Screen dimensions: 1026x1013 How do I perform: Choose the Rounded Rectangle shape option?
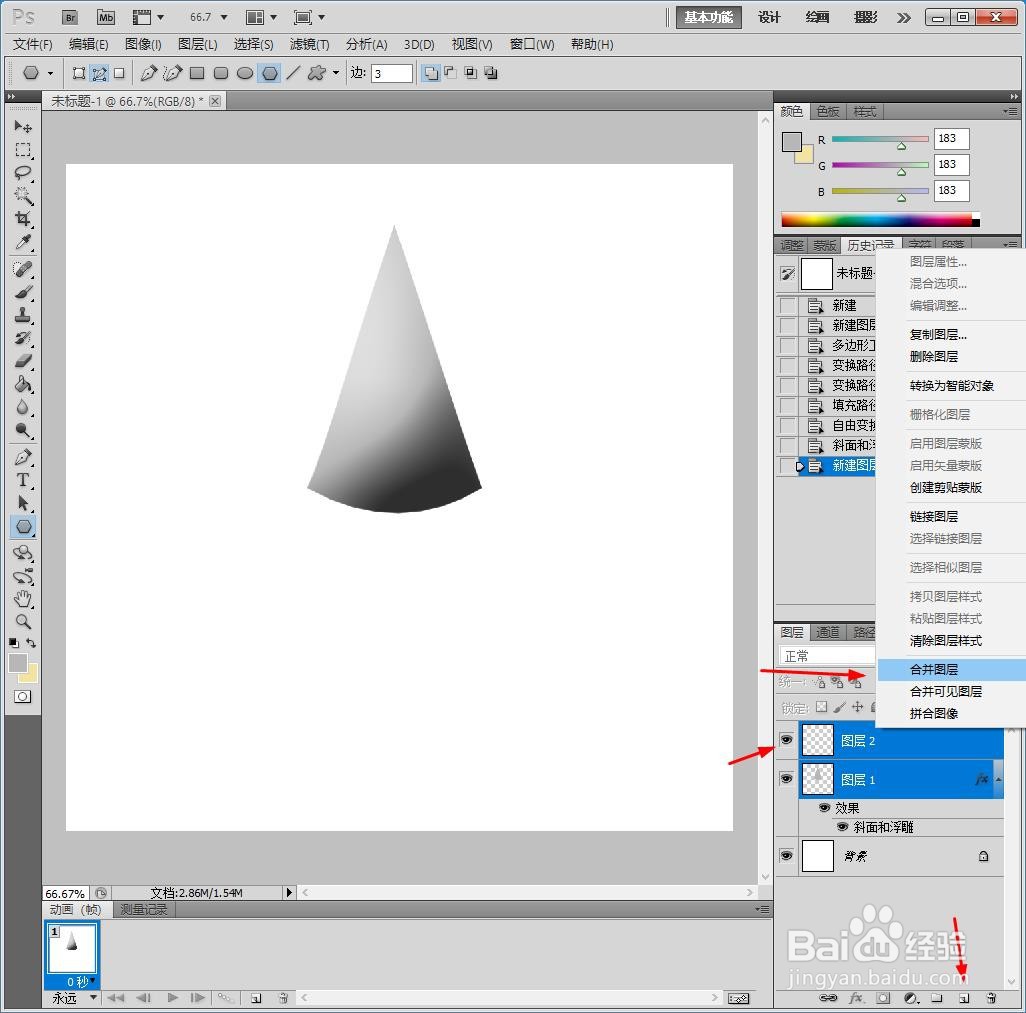click(221, 73)
